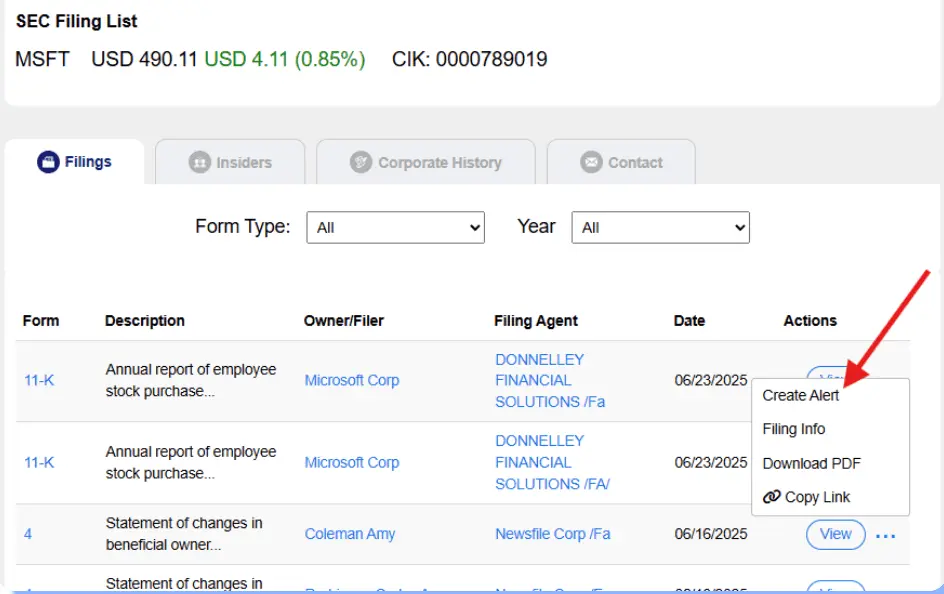Click Form 4 link for Coleman Amy
The image size is (944, 594).
pyautogui.click(x=28, y=534)
